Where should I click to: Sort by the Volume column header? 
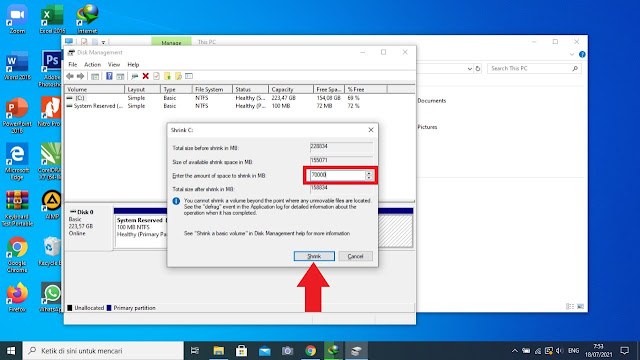point(95,89)
